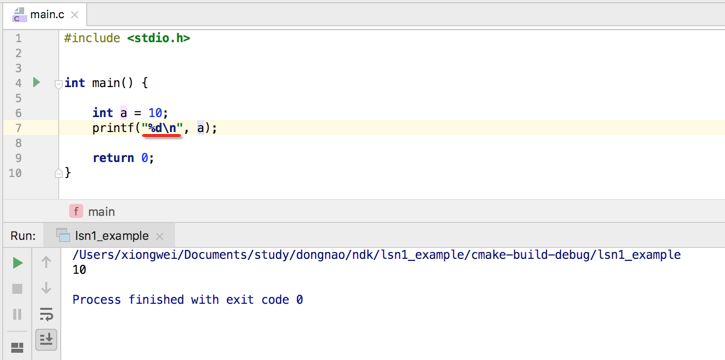The height and width of the screenshot is (360, 725).
Task: Rerun lsn1_example with the green play button
Action: tap(18, 263)
